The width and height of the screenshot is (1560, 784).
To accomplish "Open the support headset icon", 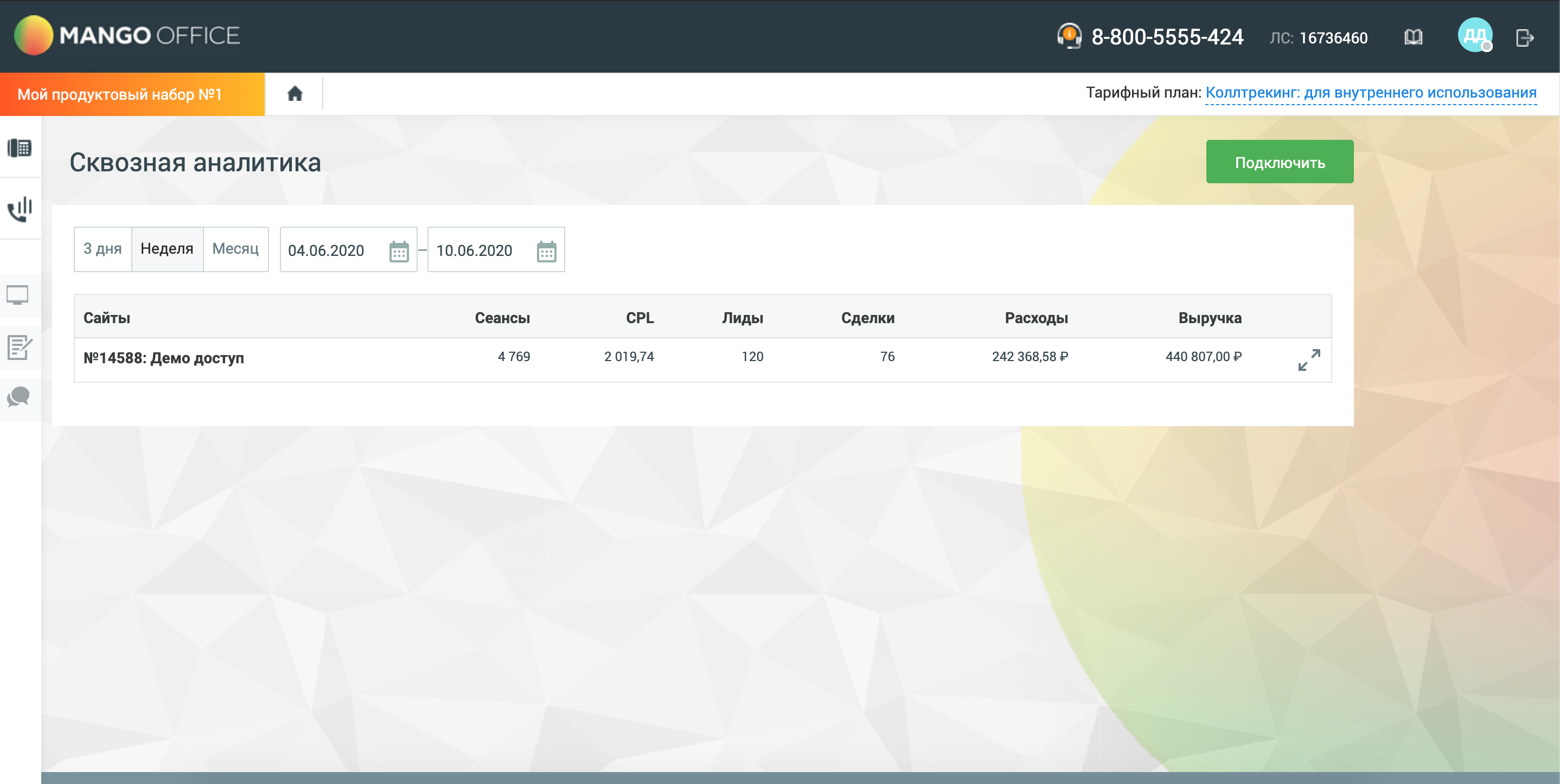I will point(1069,36).
